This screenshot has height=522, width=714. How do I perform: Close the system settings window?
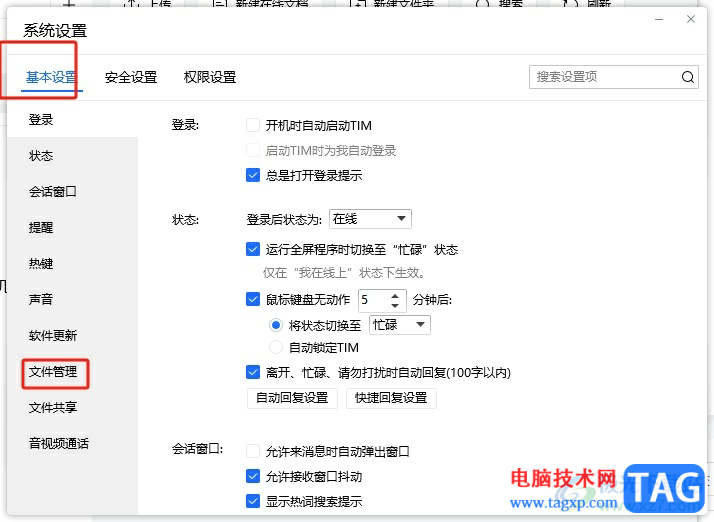point(691,19)
